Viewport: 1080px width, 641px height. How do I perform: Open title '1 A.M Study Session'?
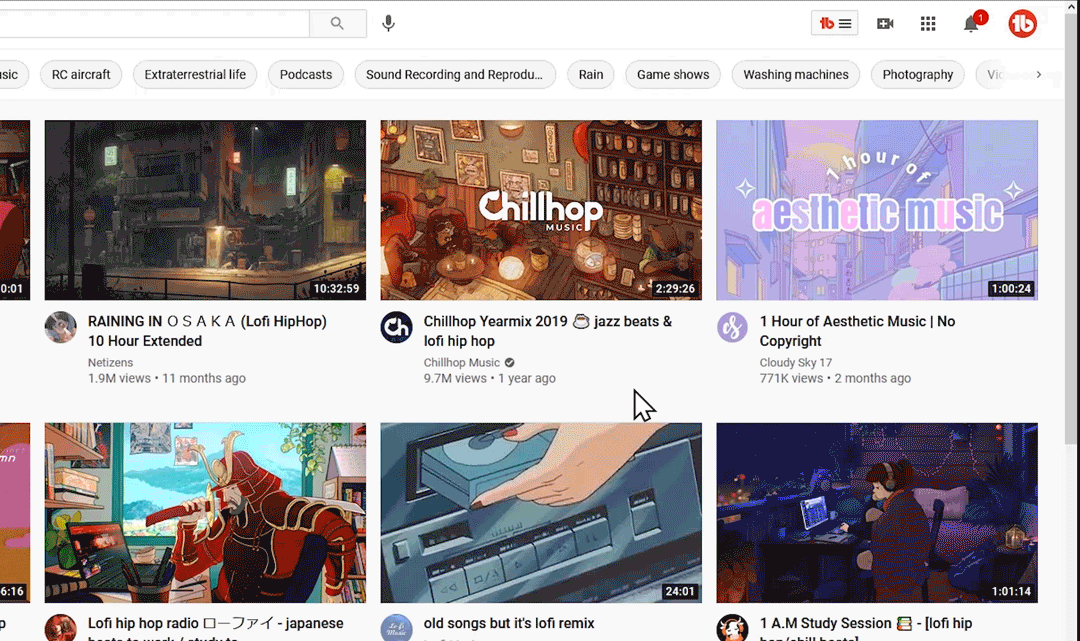coord(866,629)
